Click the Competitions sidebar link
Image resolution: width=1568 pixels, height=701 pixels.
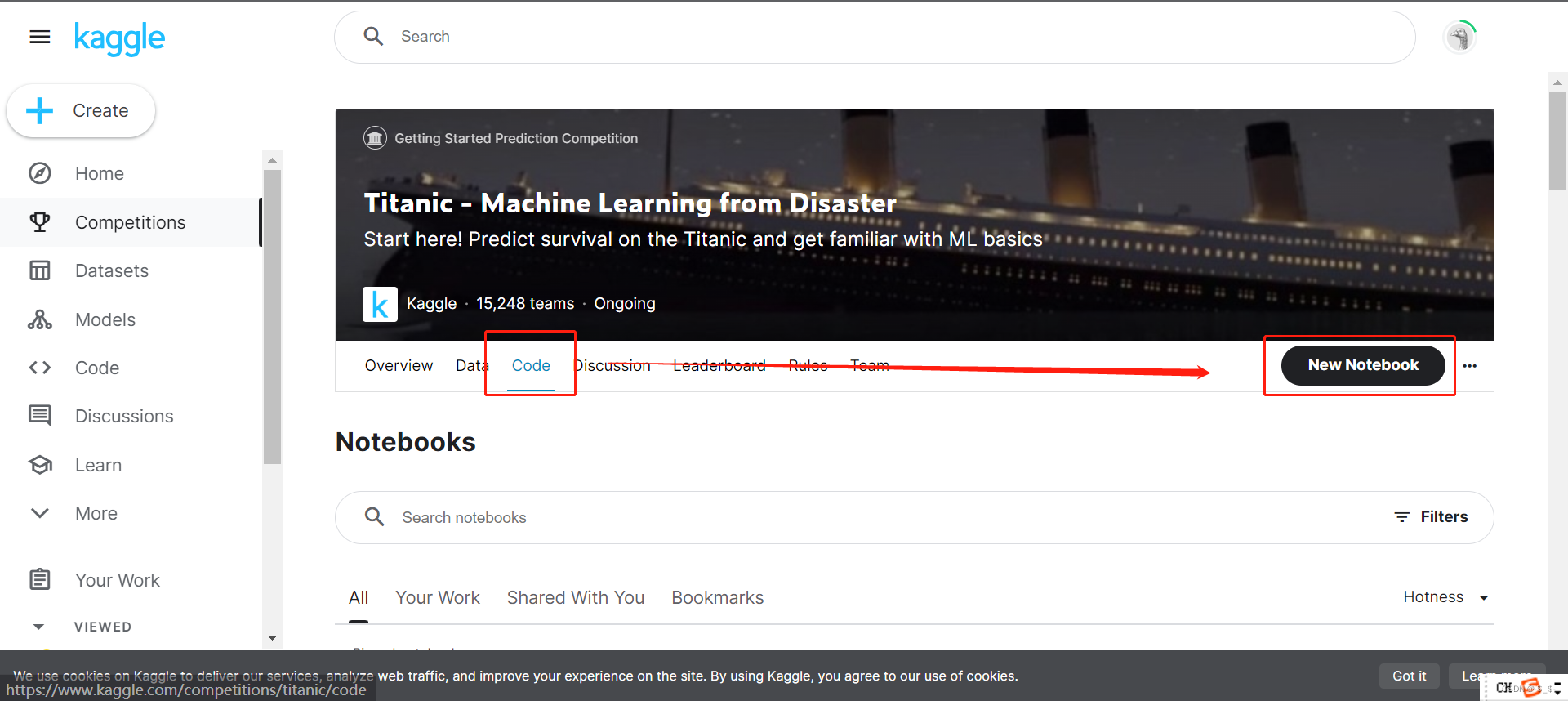(131, 222)
